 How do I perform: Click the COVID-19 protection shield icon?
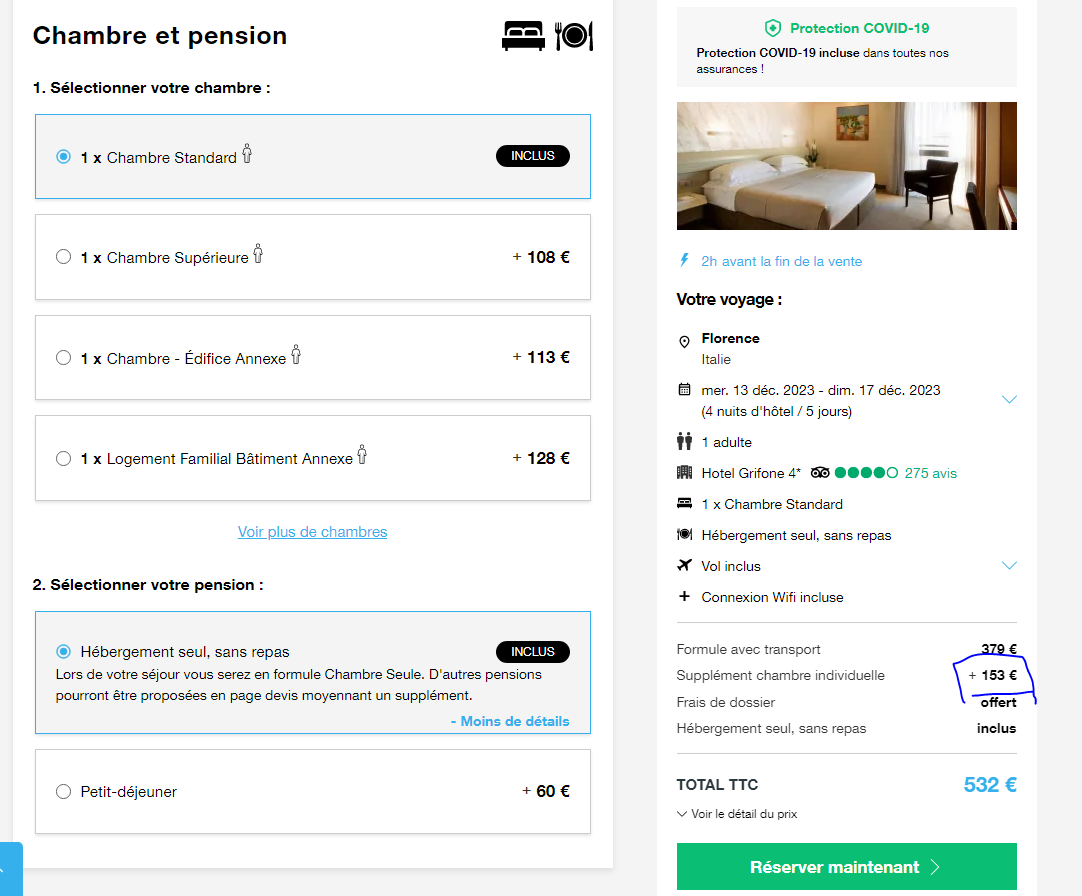pos(773,28)
